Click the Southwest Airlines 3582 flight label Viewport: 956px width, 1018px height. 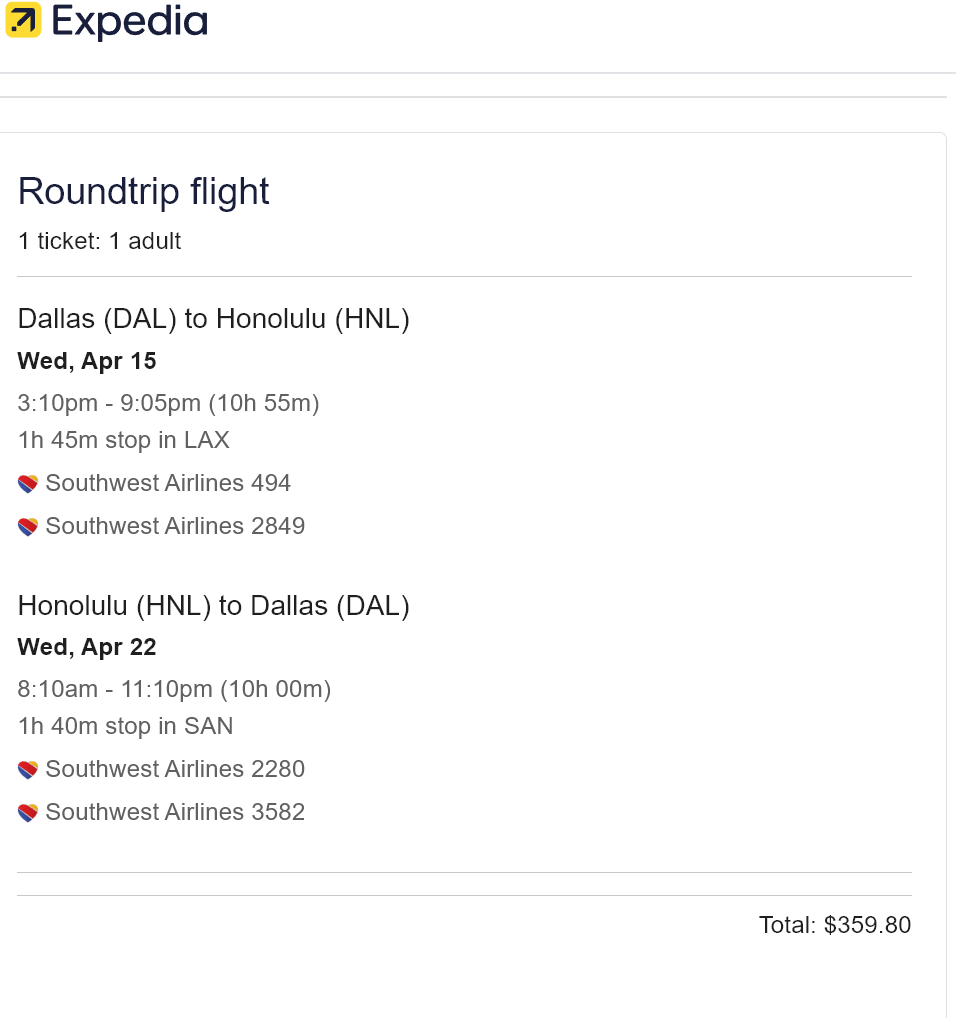(x=175, y=813)
